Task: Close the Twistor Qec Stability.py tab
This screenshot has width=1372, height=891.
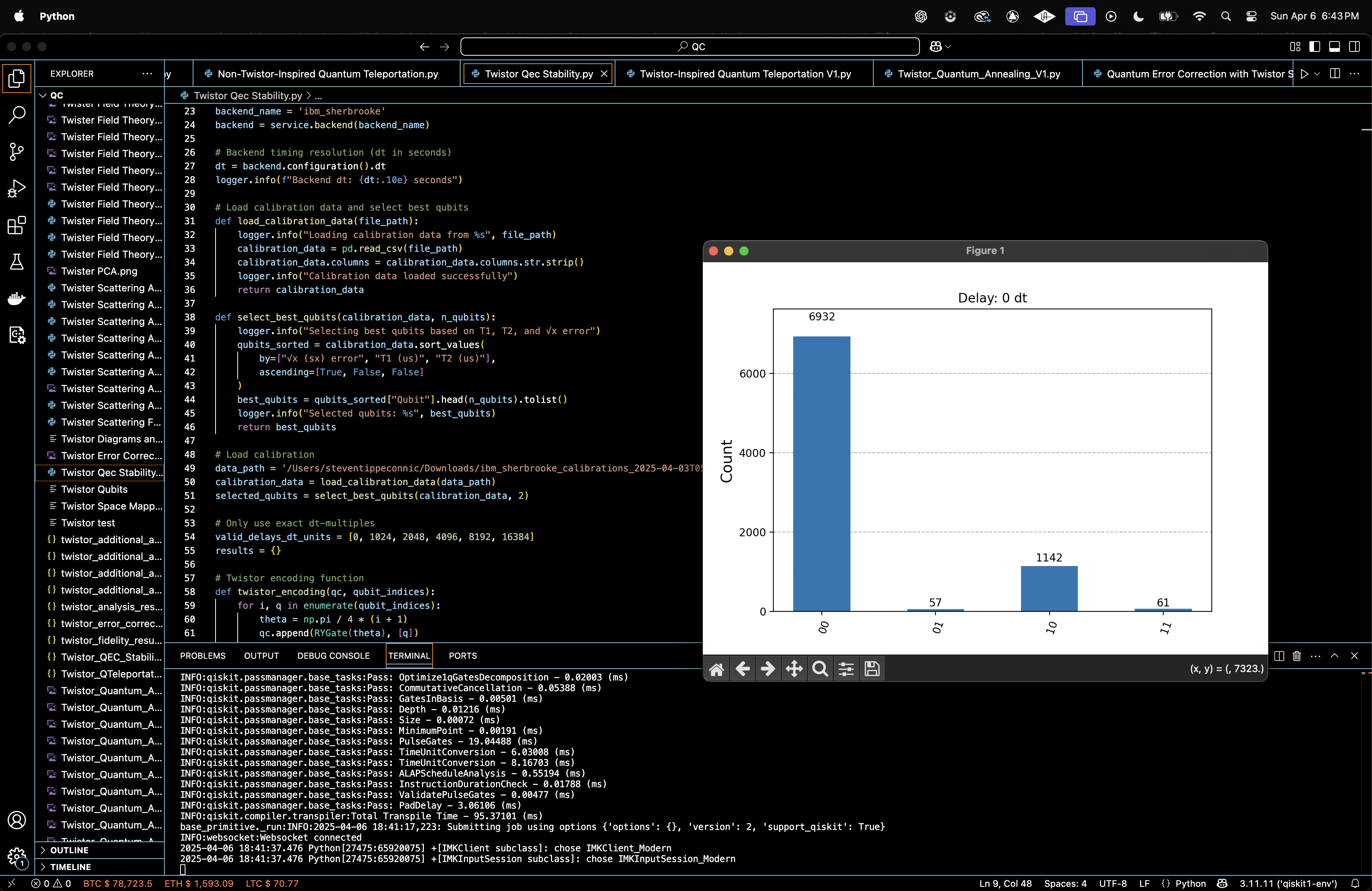Action: (604, 74)
